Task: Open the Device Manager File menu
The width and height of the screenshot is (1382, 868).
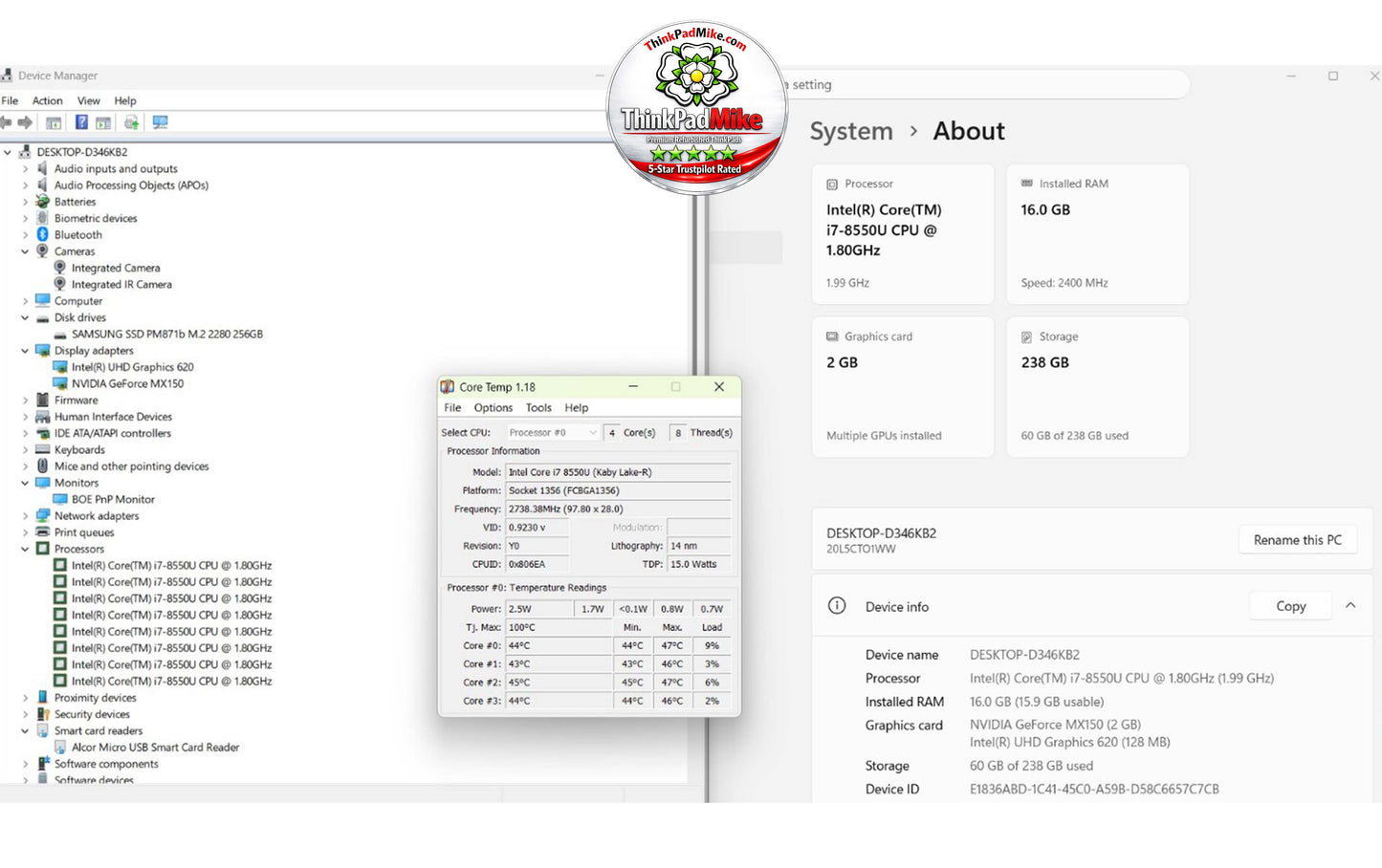Action: [10, 100]
